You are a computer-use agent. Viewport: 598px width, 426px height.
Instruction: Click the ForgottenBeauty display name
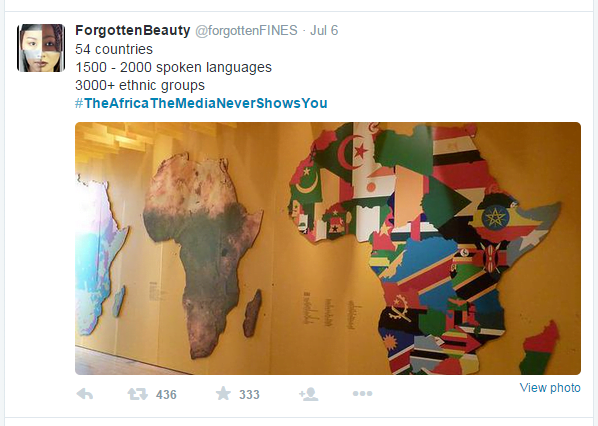[x=132, y=30]
